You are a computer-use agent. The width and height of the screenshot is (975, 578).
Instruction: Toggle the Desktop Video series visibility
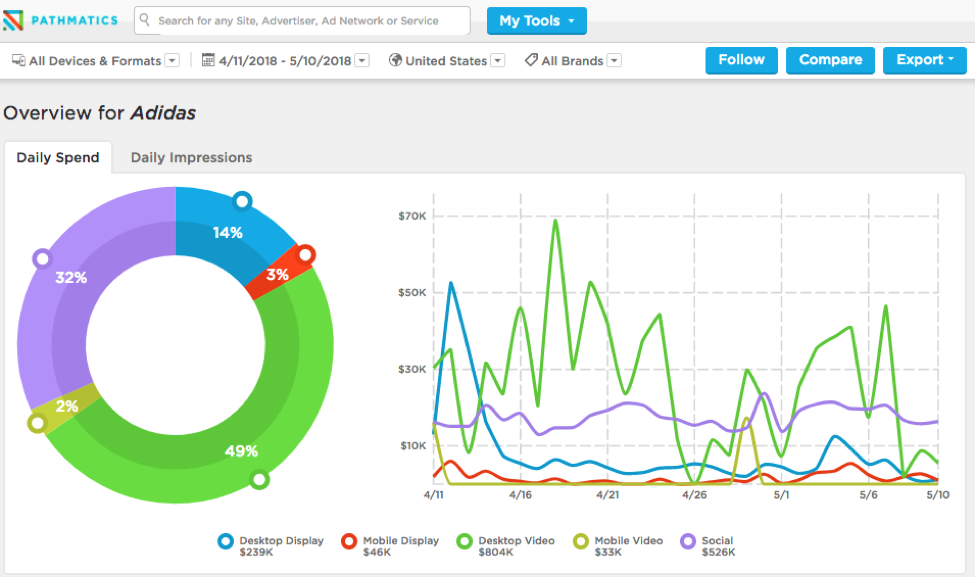click(x=463, y=540)
